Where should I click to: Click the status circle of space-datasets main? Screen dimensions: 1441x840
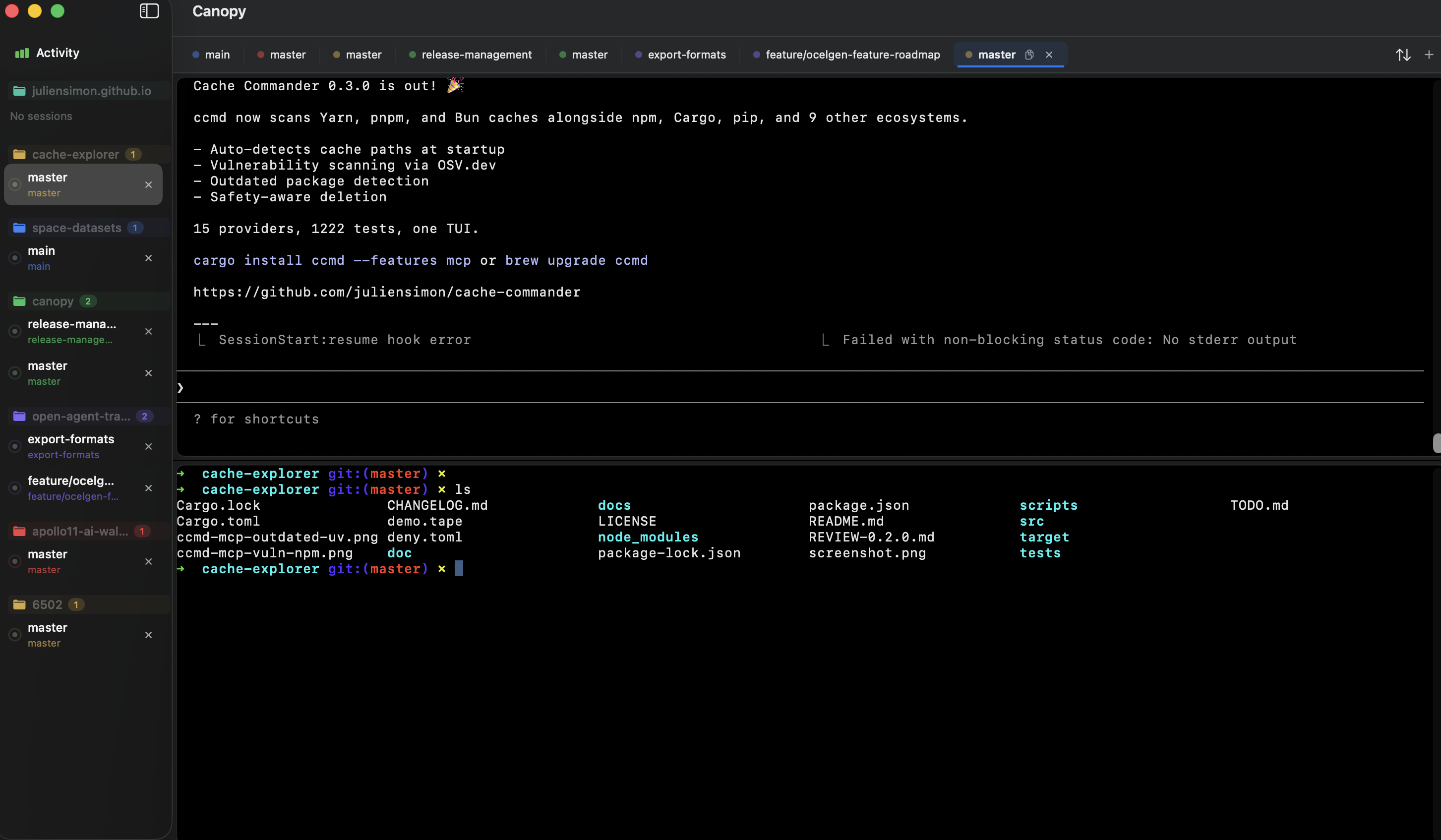click(15, 258)
